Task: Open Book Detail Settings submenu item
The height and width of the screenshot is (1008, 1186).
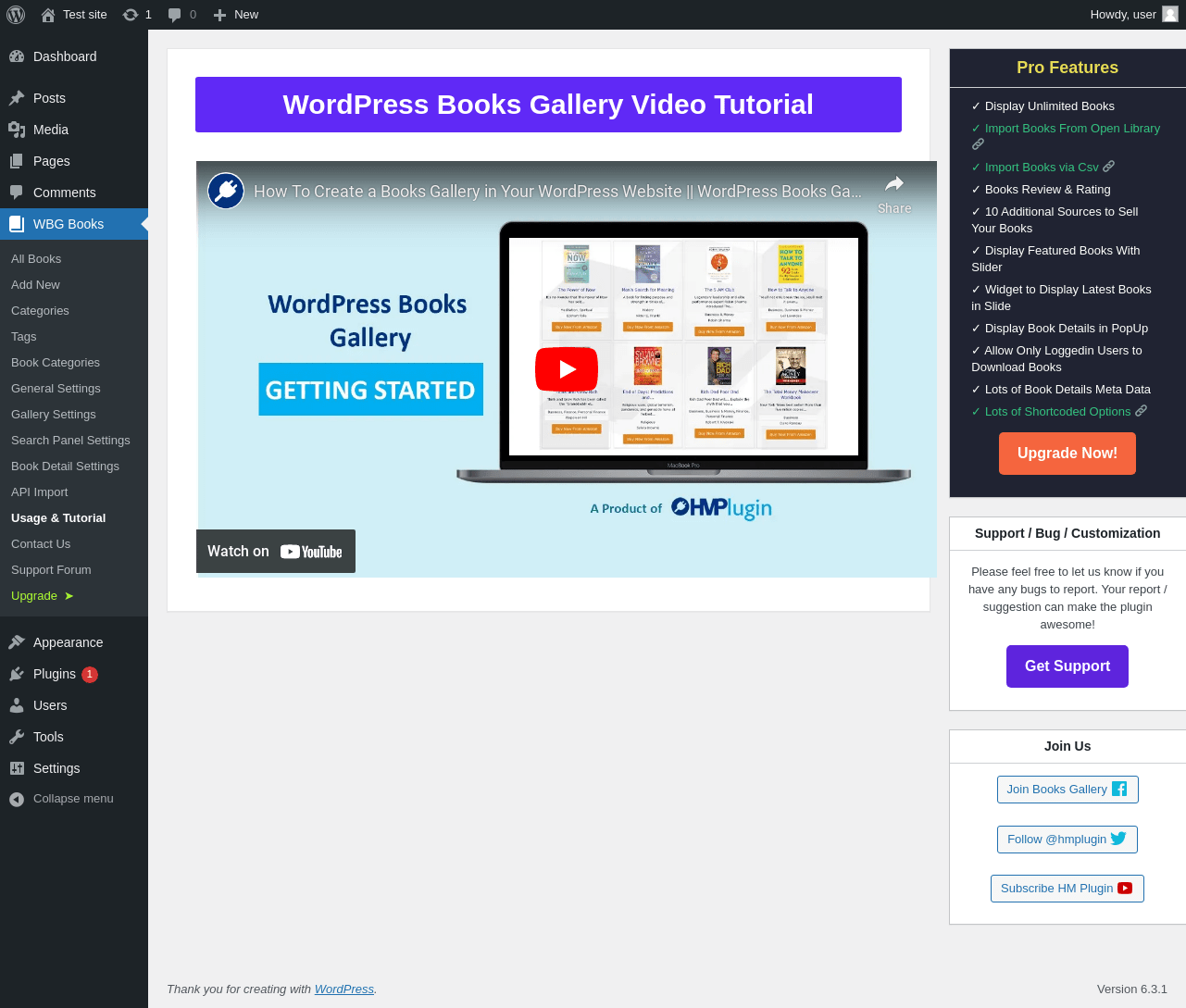Action: tap(74, 467)
